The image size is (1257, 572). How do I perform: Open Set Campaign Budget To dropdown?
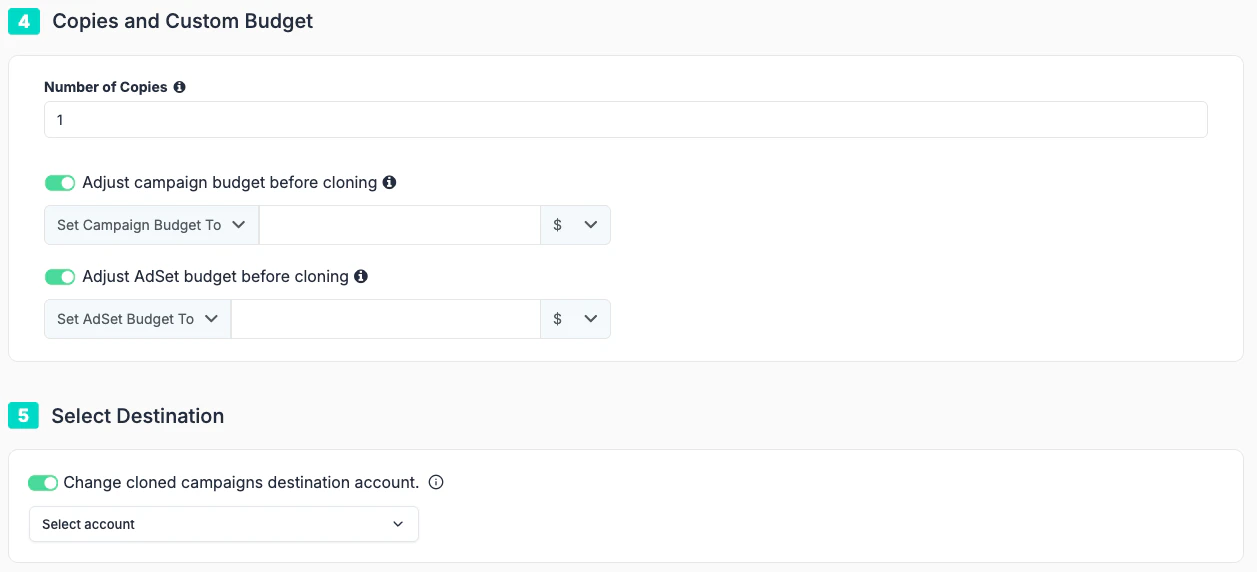152,225
